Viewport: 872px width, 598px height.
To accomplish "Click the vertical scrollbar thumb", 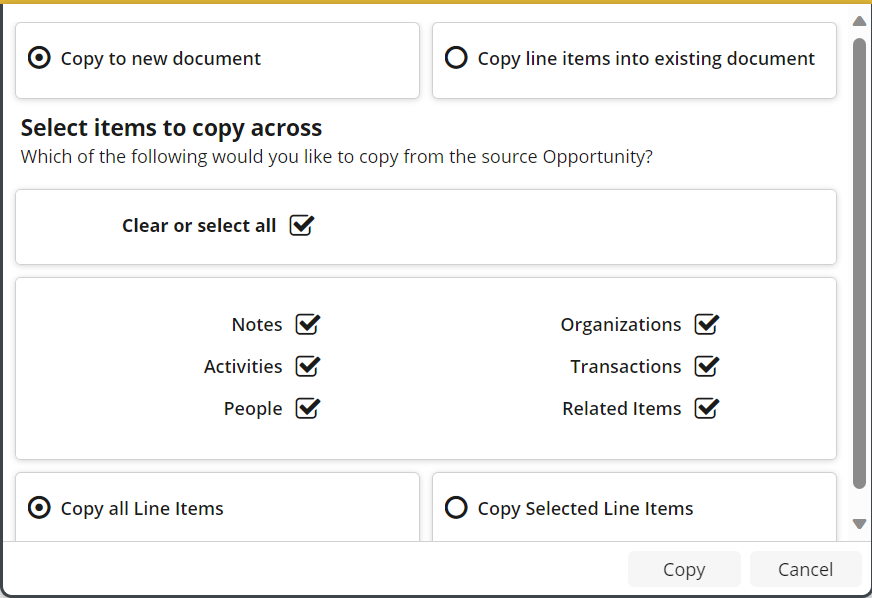I will coord(859,260).
